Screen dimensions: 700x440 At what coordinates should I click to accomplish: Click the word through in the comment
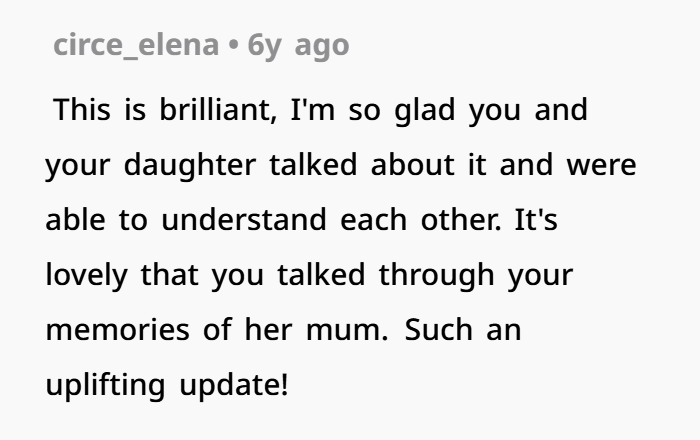pyautogui.click(x=437, y=276)
